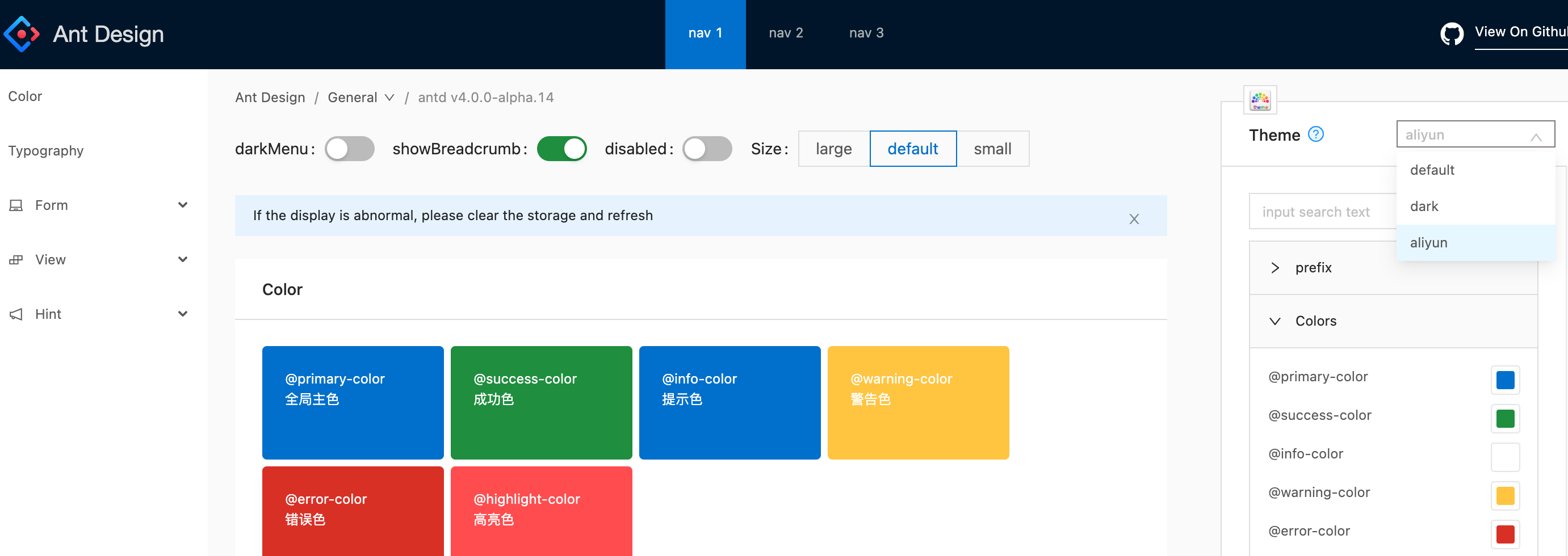Image resolution: width=1568 pixels, height=556 pixels.
Task: Open the @info-color swatch picker
Action: (1504, 457)
